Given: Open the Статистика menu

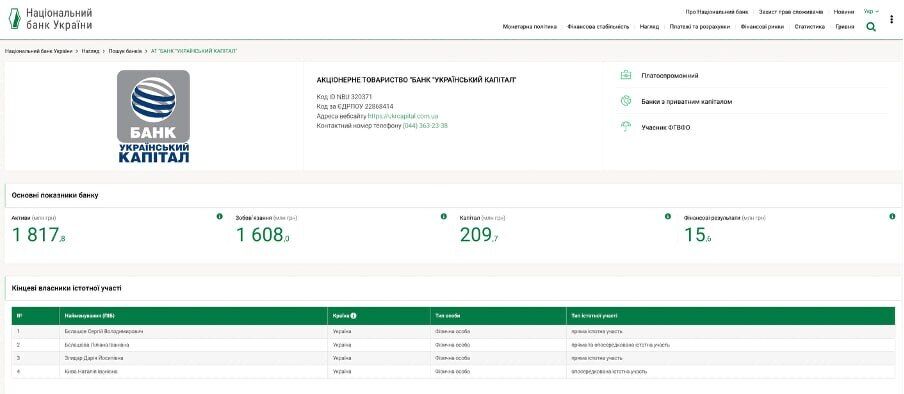Looking at the screenshot, I should [809, 27].
